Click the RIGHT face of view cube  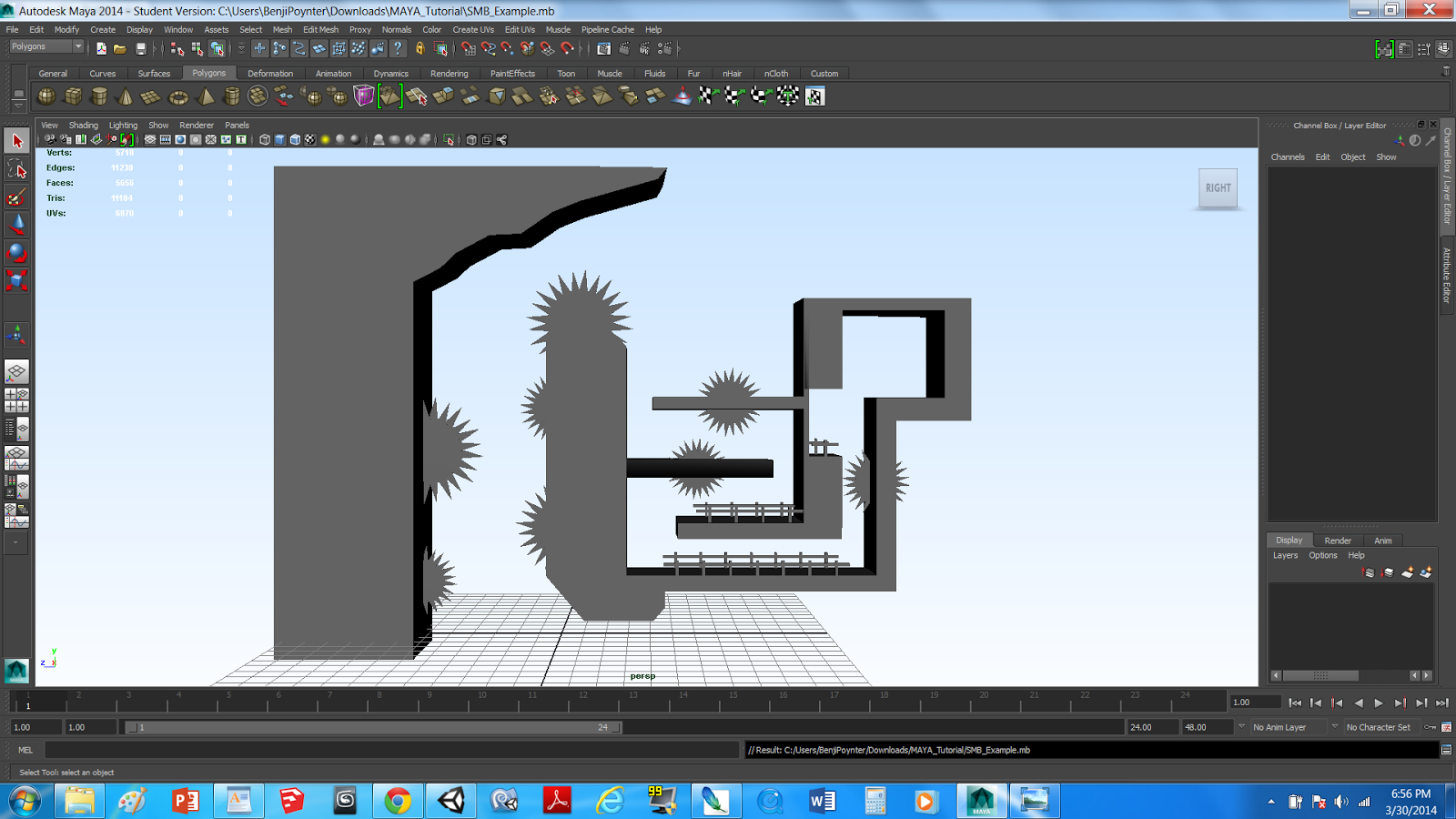[1218, 188]
